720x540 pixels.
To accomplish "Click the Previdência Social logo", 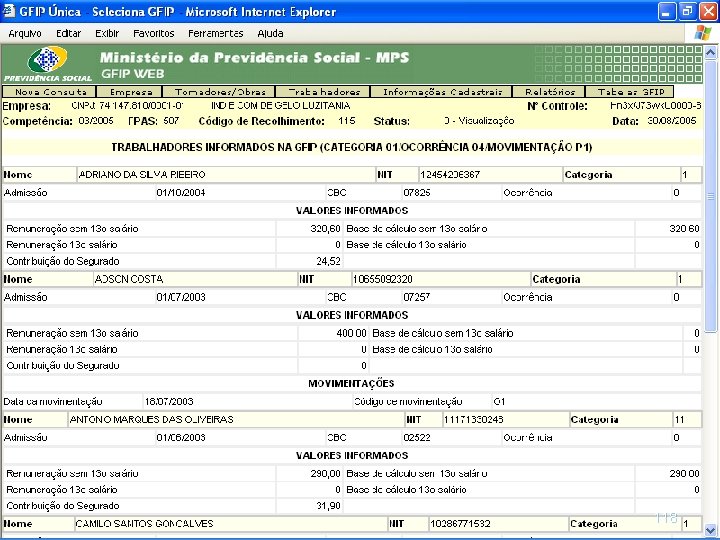I will click(x=48, y=64).
